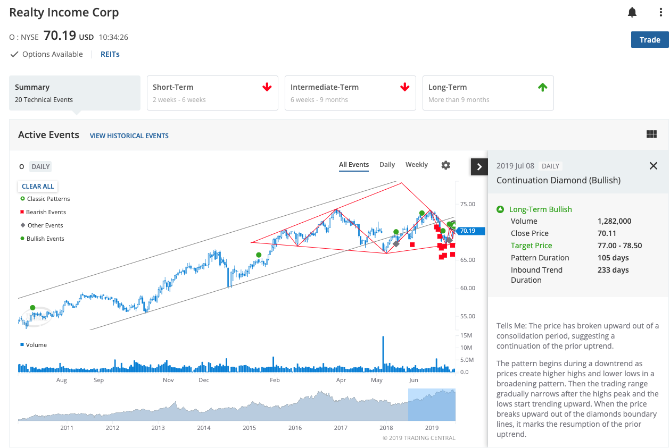
Task: Open chart settings gear icon
Action: 446,165
